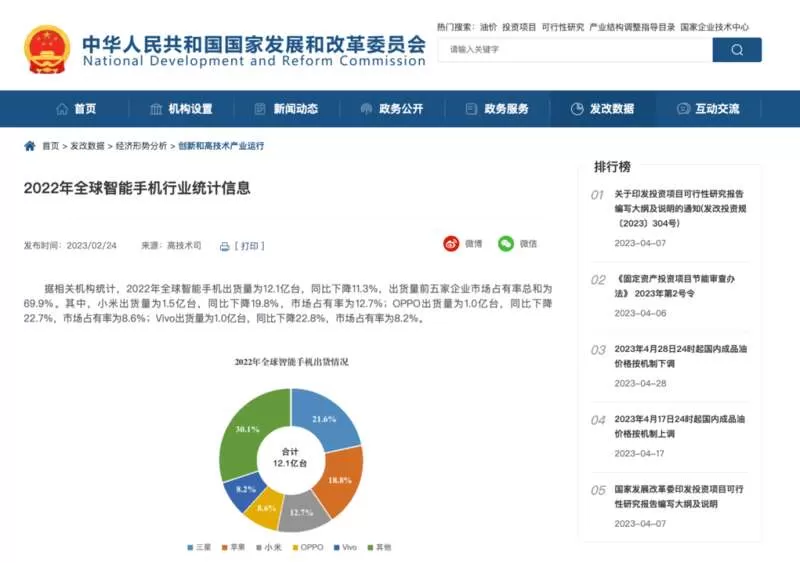Screen dimensions: 800x563
Task: Click the national emblem logo
Action: [x=47, y=50]
